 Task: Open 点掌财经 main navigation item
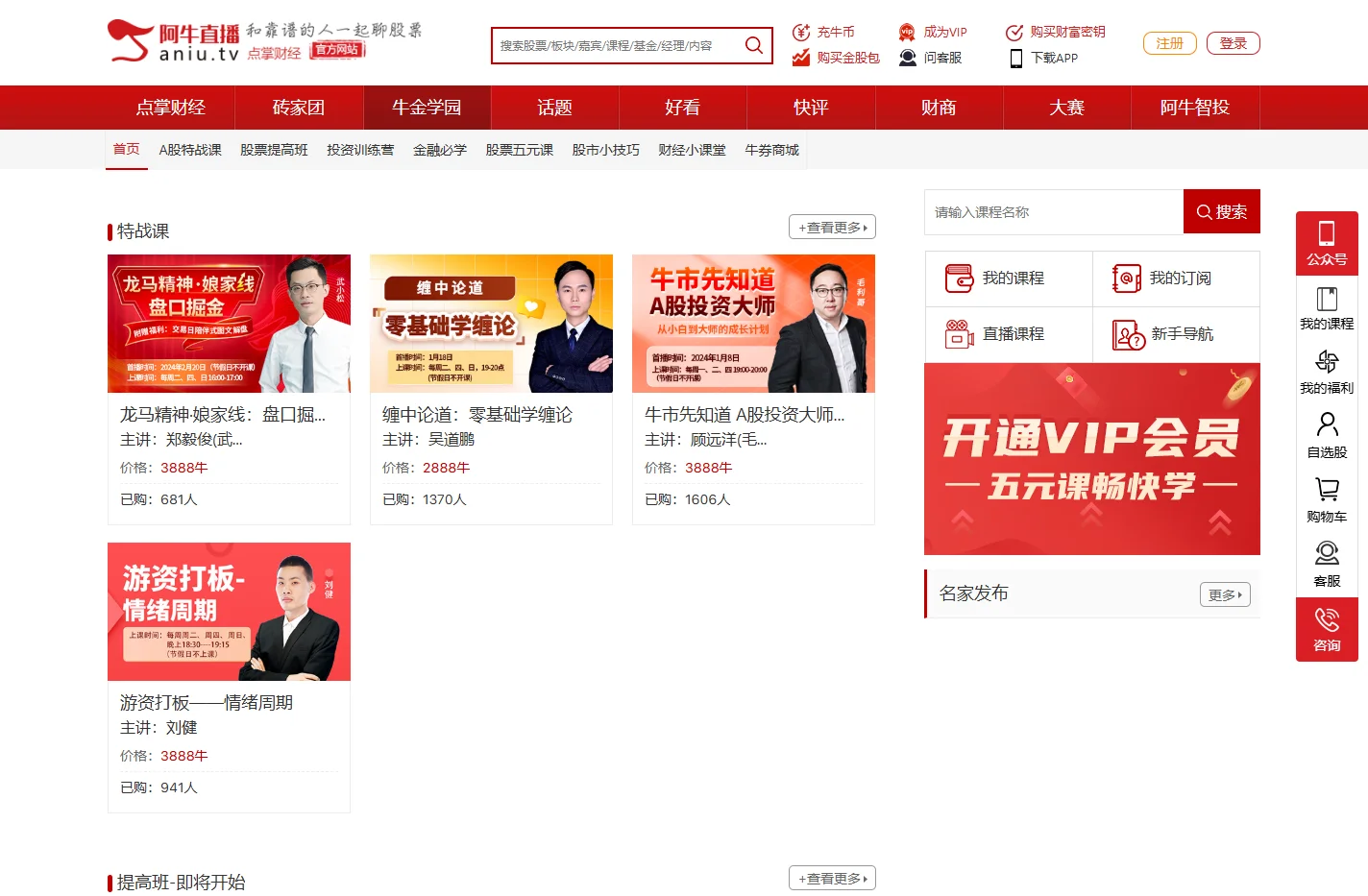click(171, 108)
